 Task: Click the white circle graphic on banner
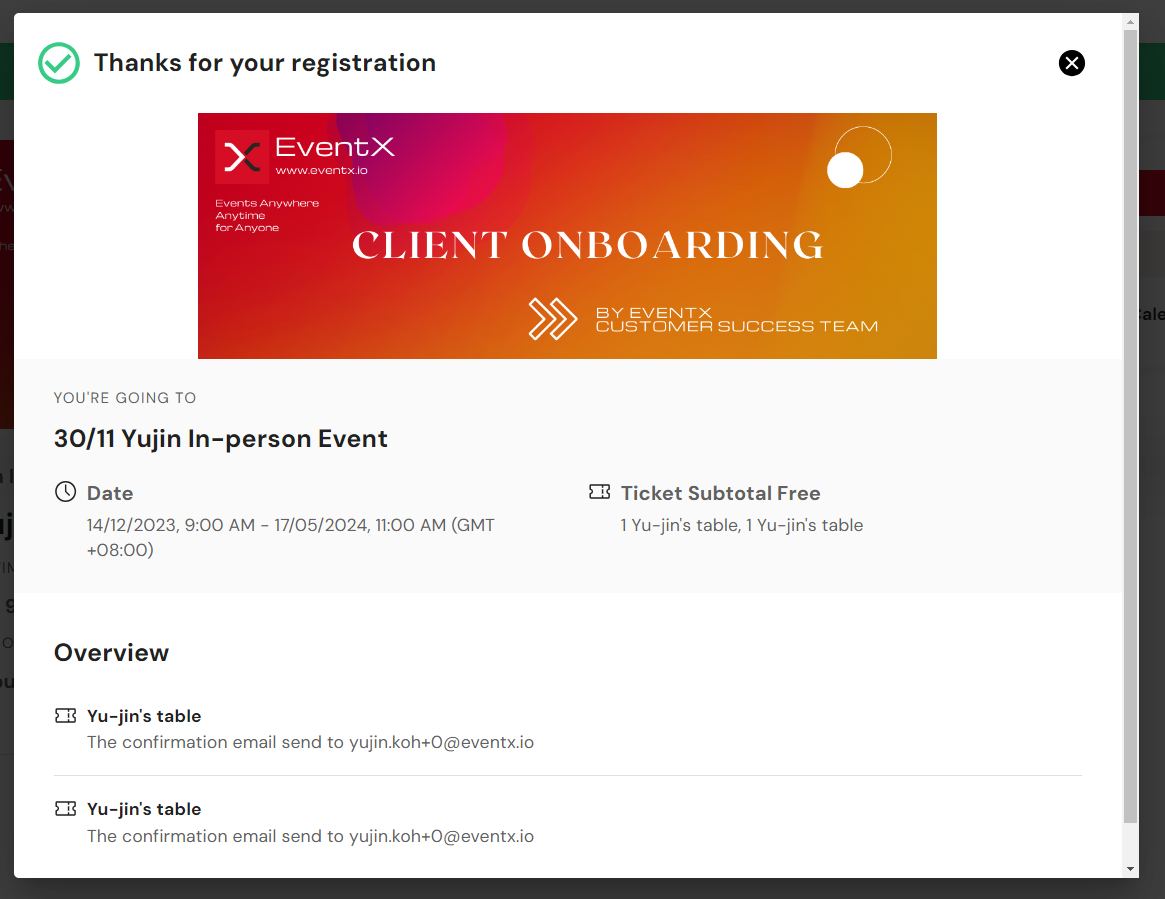[x=845, y=169]
